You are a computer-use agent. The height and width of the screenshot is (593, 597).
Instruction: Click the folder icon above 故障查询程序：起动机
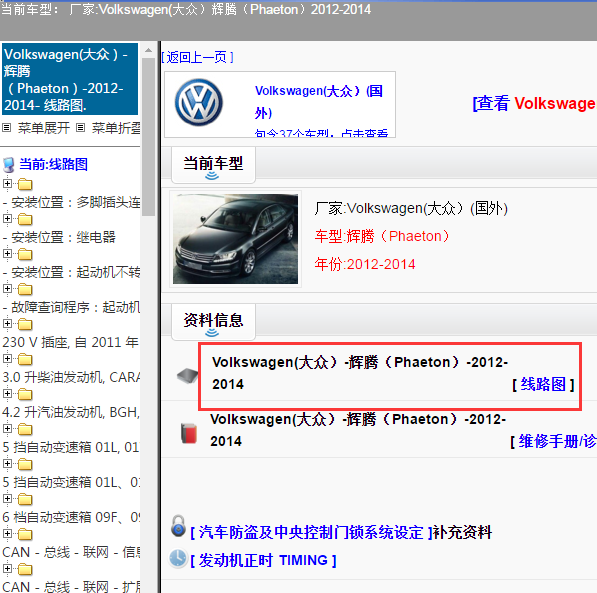25,289
